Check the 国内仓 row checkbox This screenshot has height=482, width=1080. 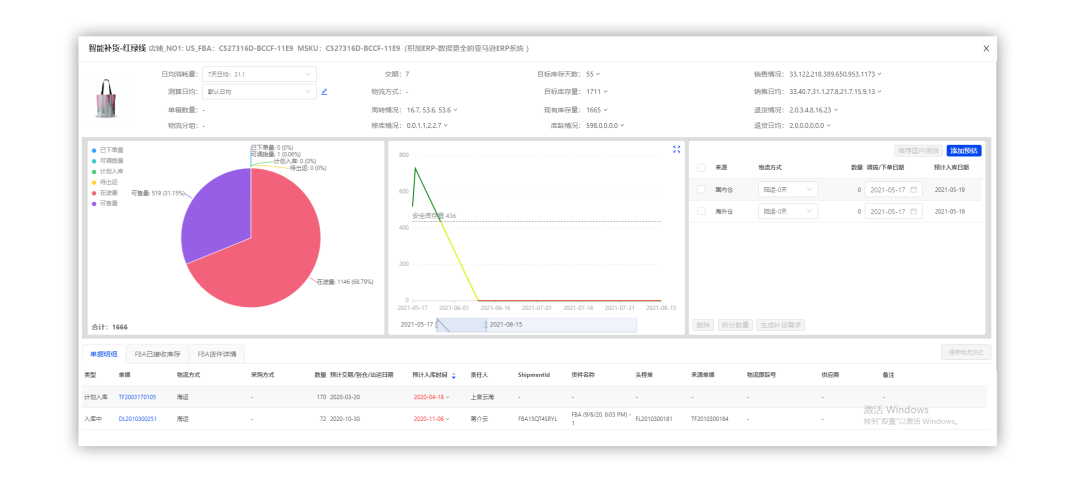point(701,189)
